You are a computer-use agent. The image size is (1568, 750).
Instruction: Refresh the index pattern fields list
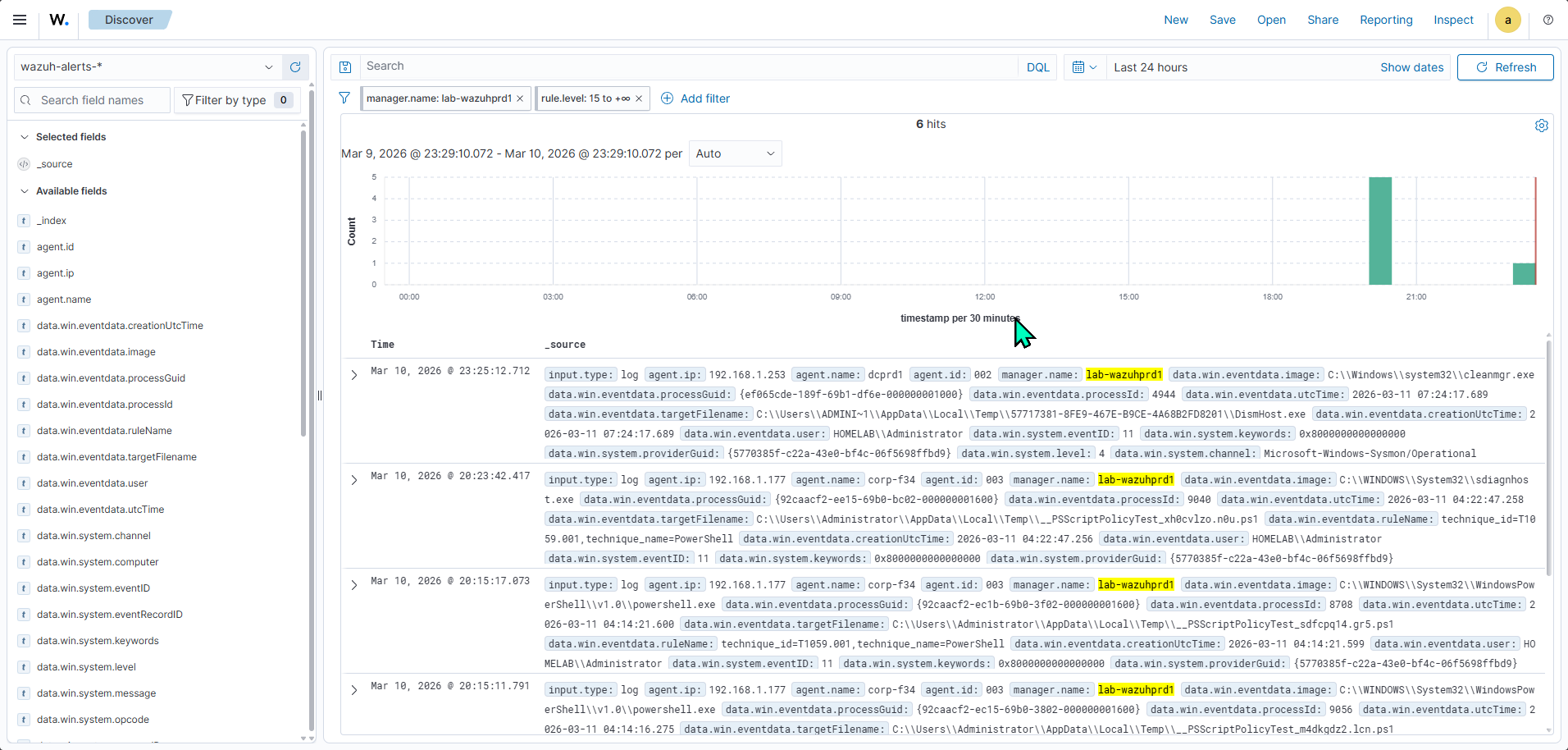pyautogui.click(x=295, y=67)
